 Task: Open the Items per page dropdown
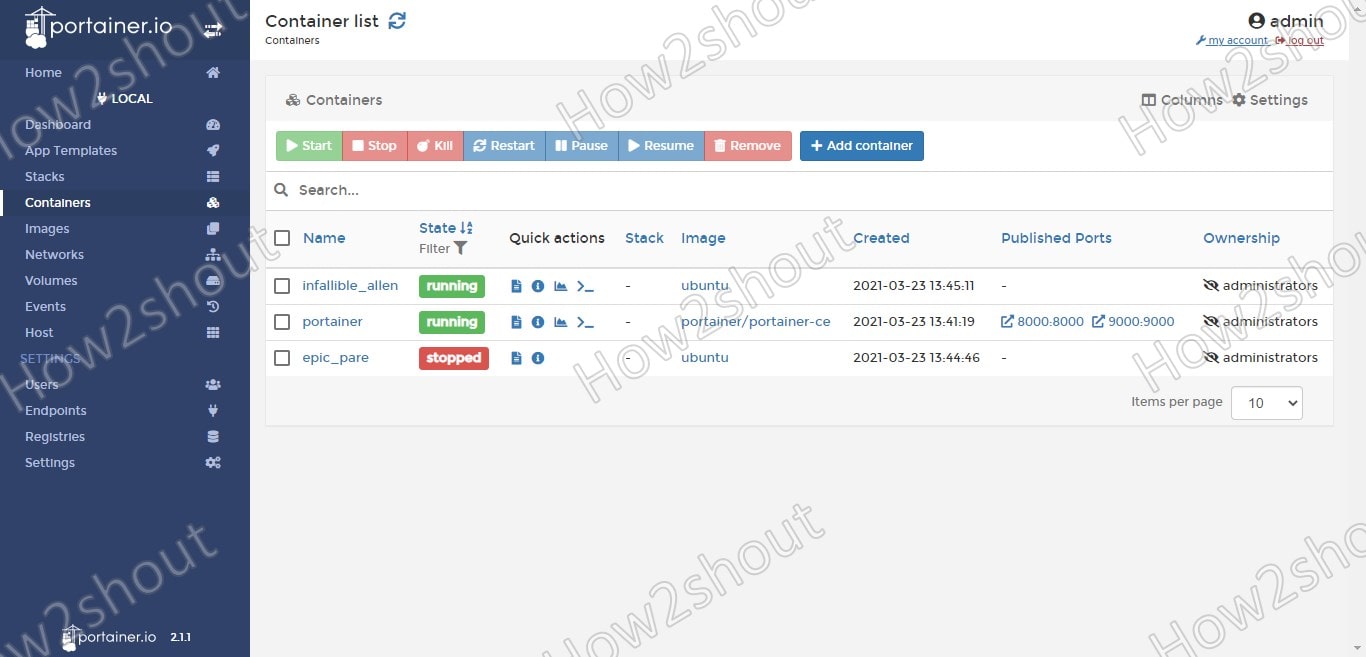[1266, 403]
